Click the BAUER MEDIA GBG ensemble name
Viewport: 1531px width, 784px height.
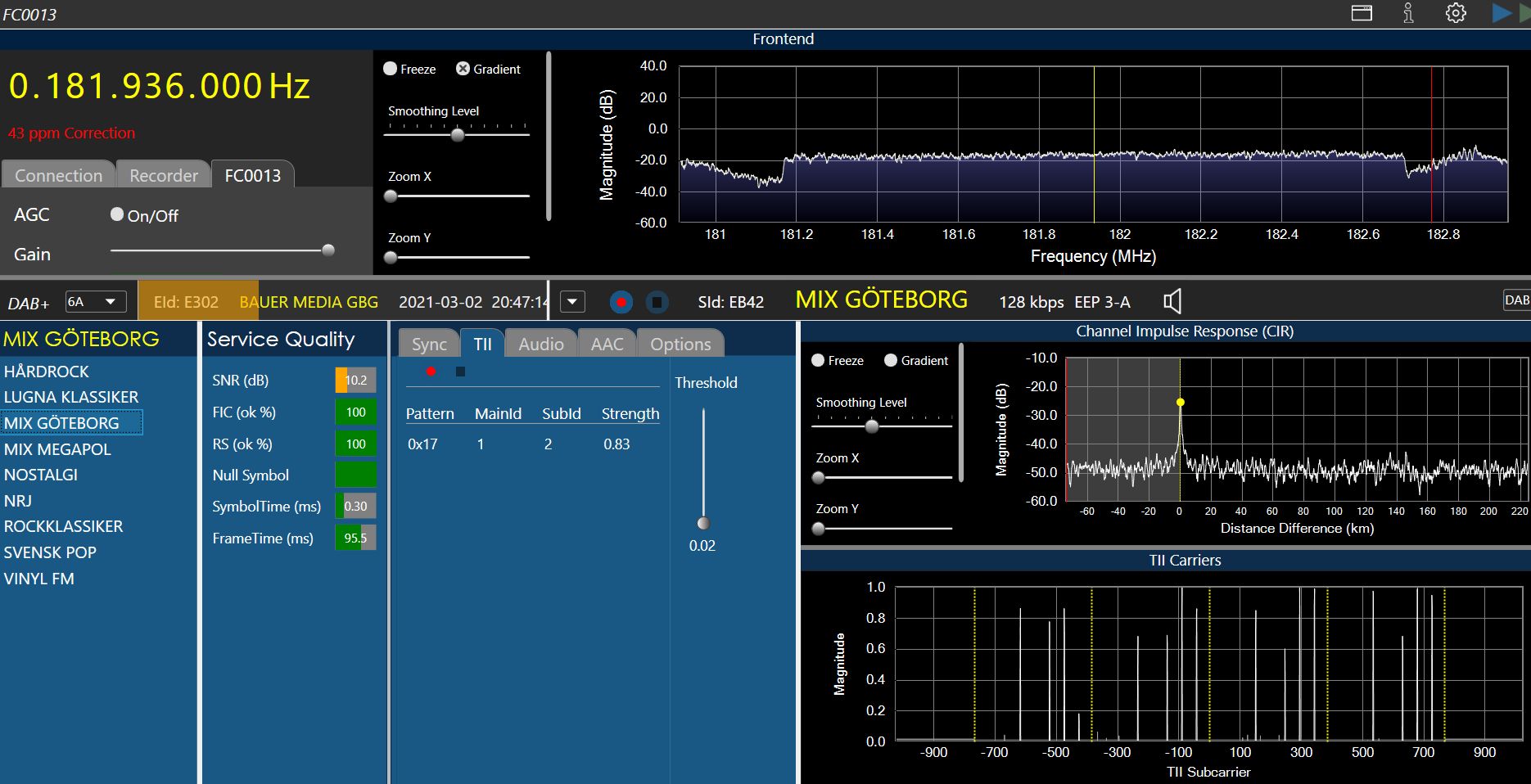click(309, 302)
